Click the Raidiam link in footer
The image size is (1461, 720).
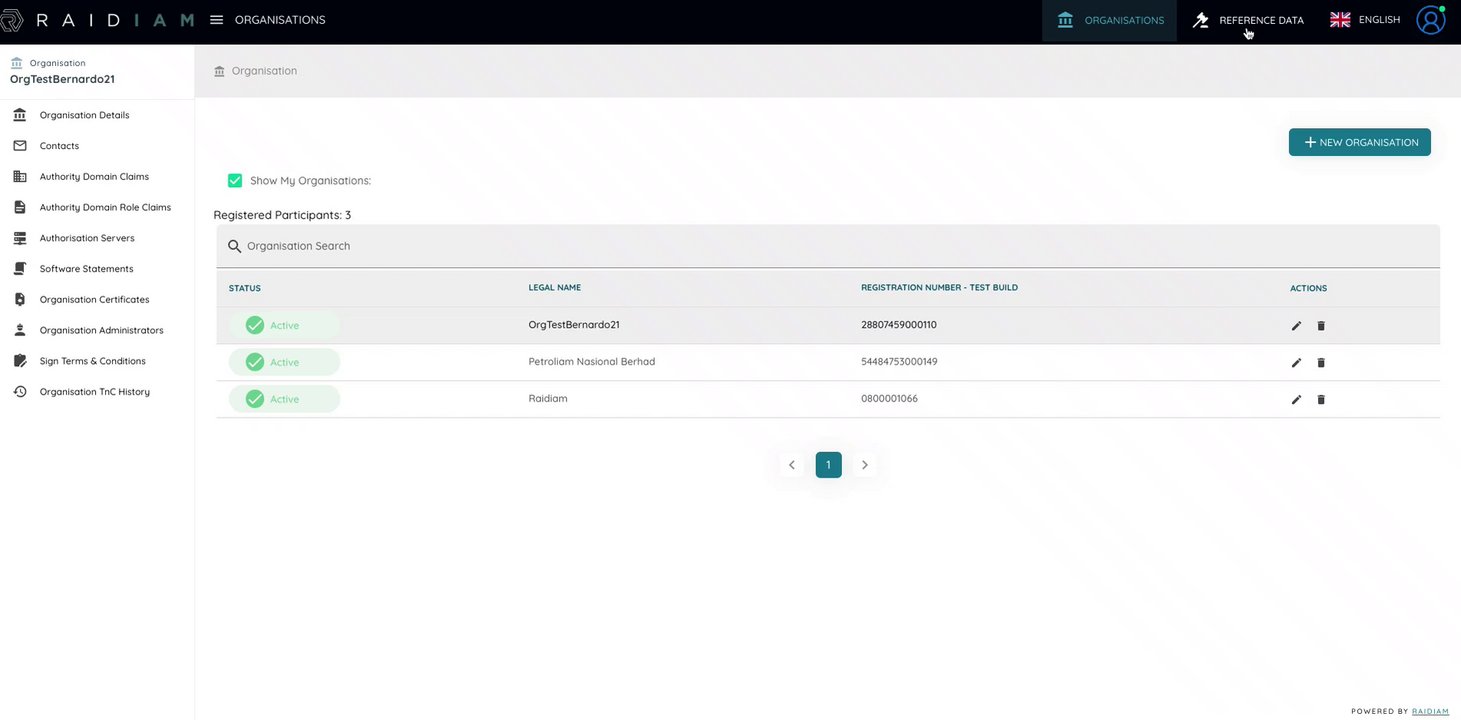(x=1430, y=712)
